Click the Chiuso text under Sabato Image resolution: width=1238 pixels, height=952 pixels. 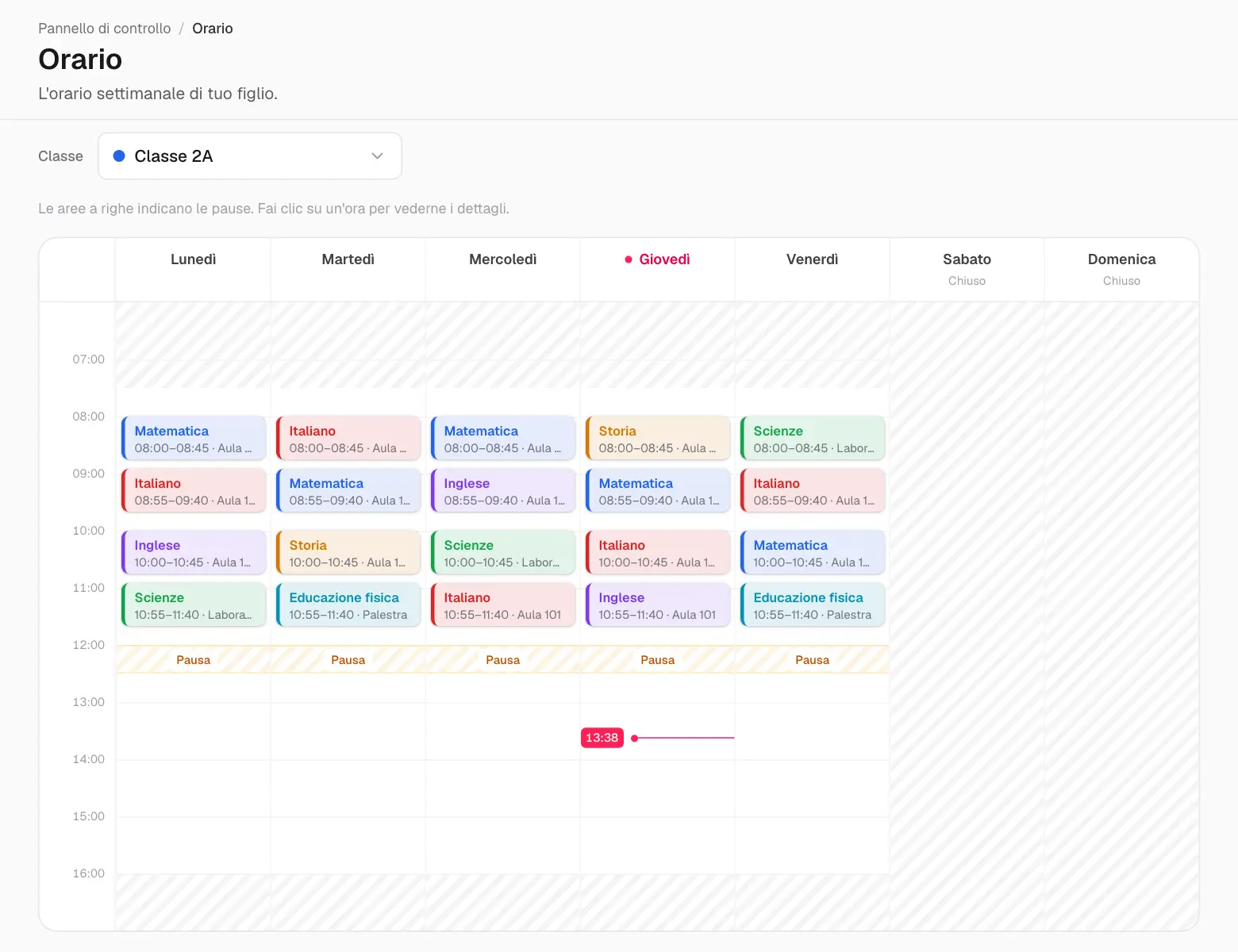[967, 281]
